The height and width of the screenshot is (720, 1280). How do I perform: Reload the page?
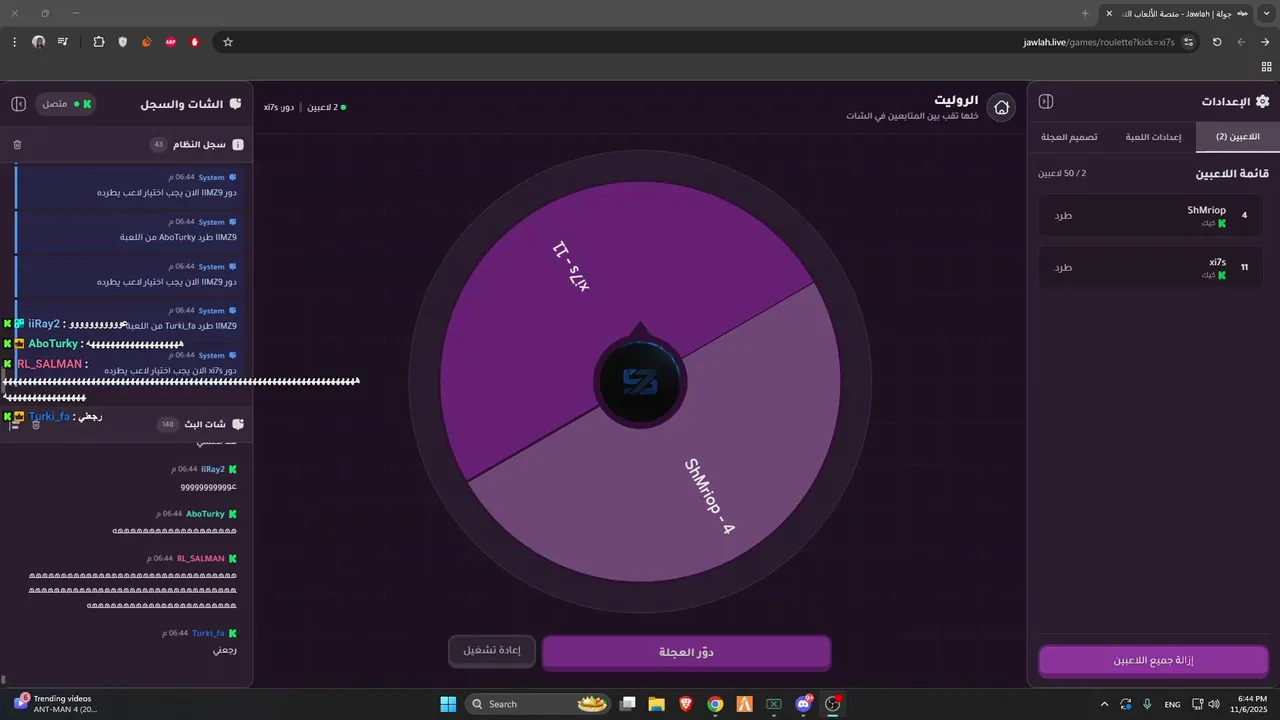coord(1217,42)
